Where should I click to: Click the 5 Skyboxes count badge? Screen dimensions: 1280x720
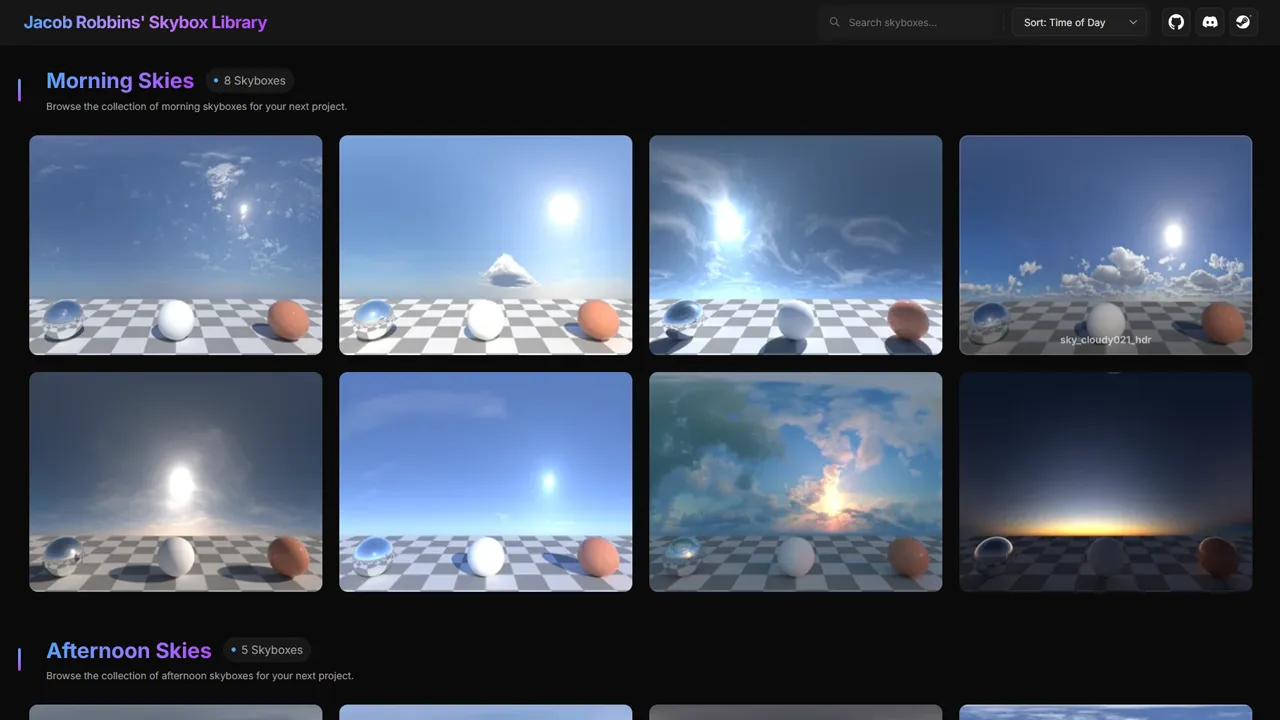click(x=267, y=649)
